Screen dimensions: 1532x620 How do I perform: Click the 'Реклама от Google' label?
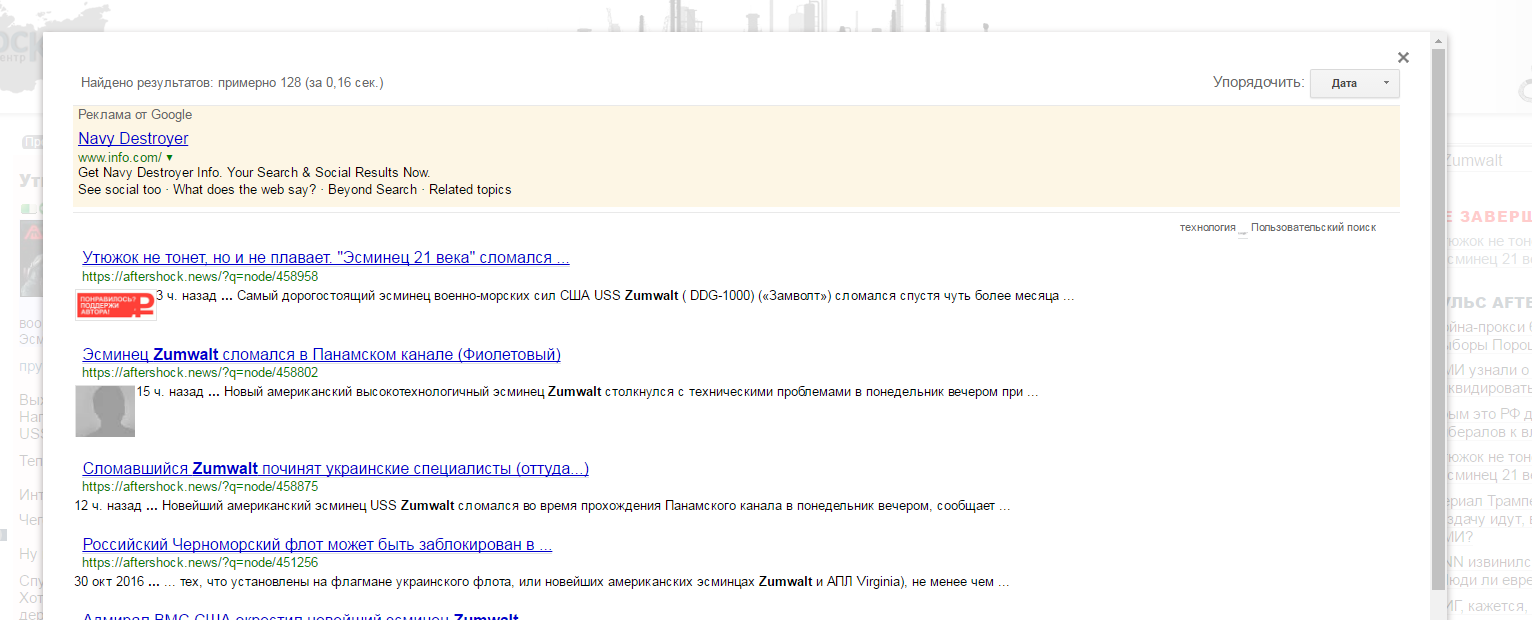point(135,115)
